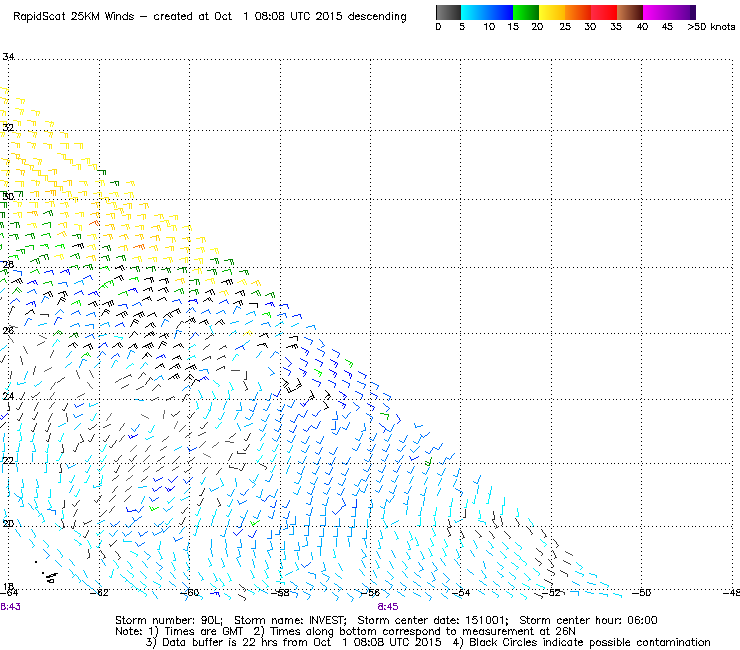Image resolution: width=740 pixels, height=650 pixels.
Task: Click the legend tick label 25
Action: point(565,27)
